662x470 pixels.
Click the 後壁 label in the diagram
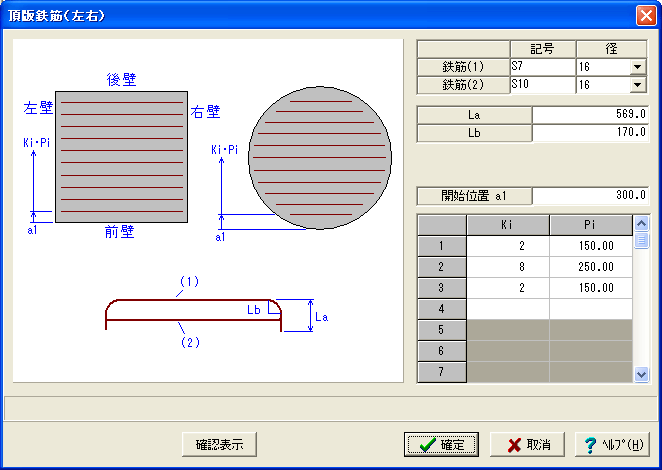point(122,79)
